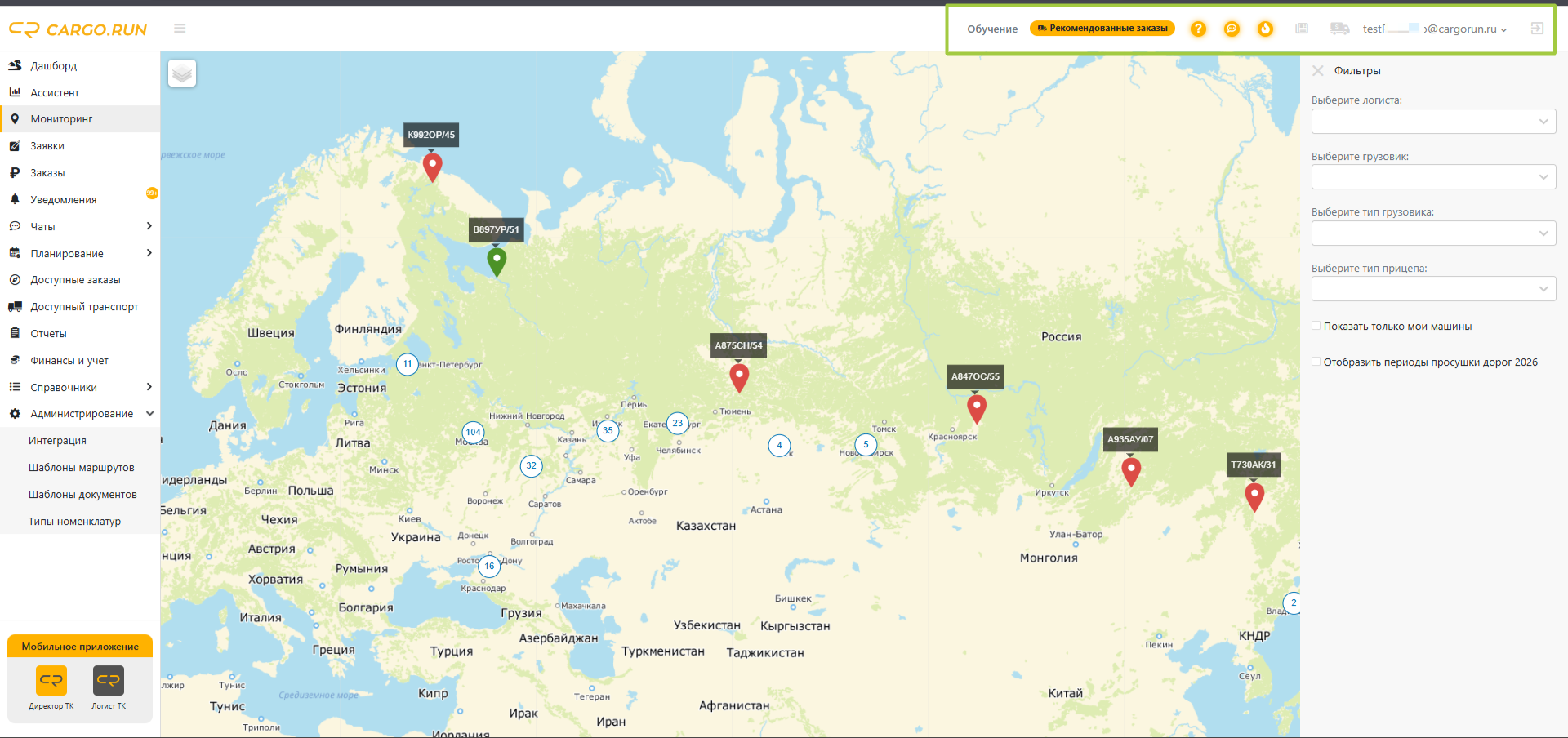This screenshot has height=738, width=1568.
Task: Click the red marker for A935AY/07
Action: (x=1131, y=472)
